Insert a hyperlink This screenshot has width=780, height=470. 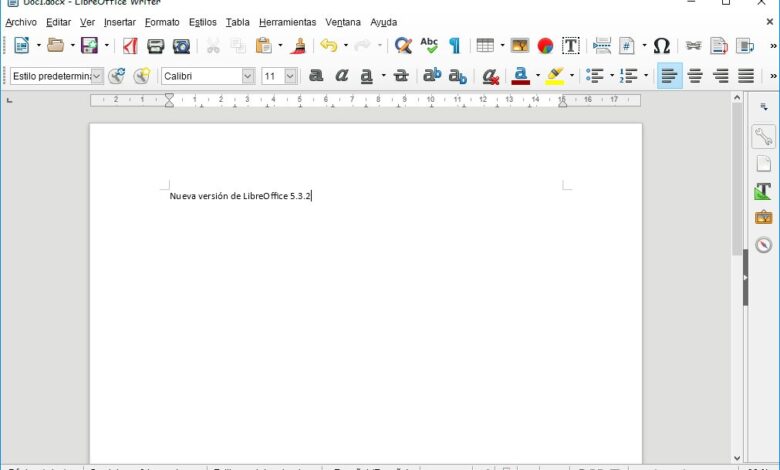[x=693, y=46]
